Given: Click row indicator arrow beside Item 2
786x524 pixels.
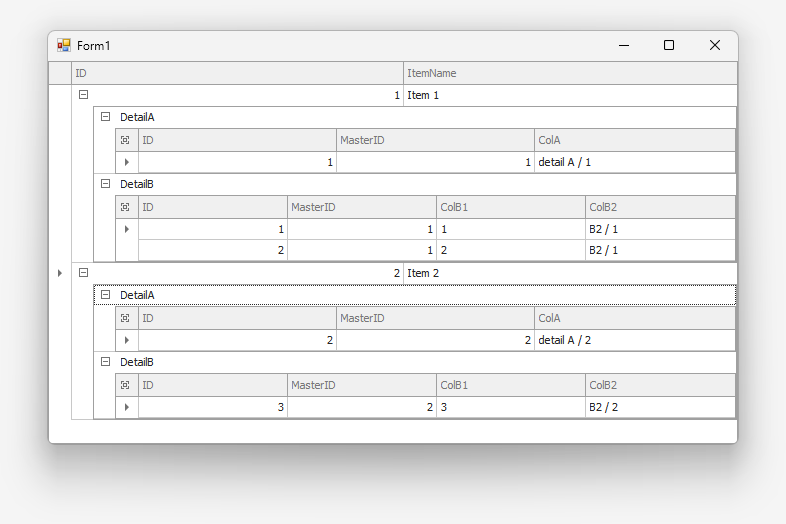Looking at the screenshot, I should coord(60,273).
